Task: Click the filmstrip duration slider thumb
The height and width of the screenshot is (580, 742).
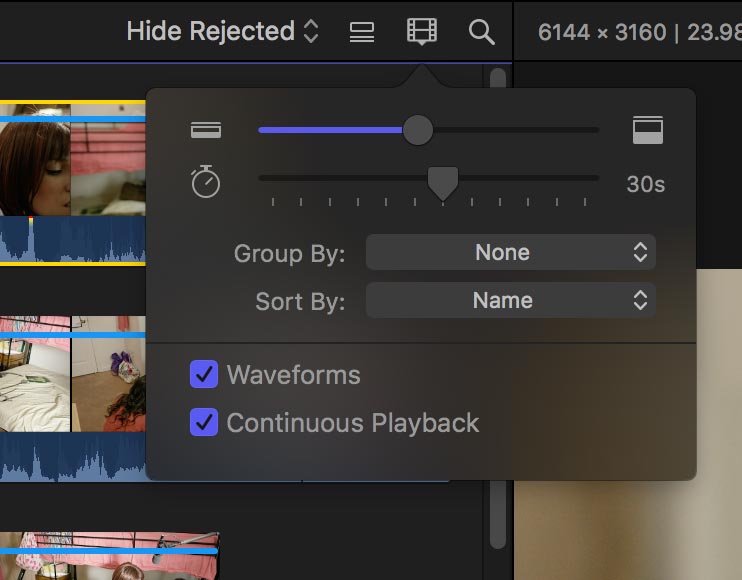Action: click(x=443, y=183)
